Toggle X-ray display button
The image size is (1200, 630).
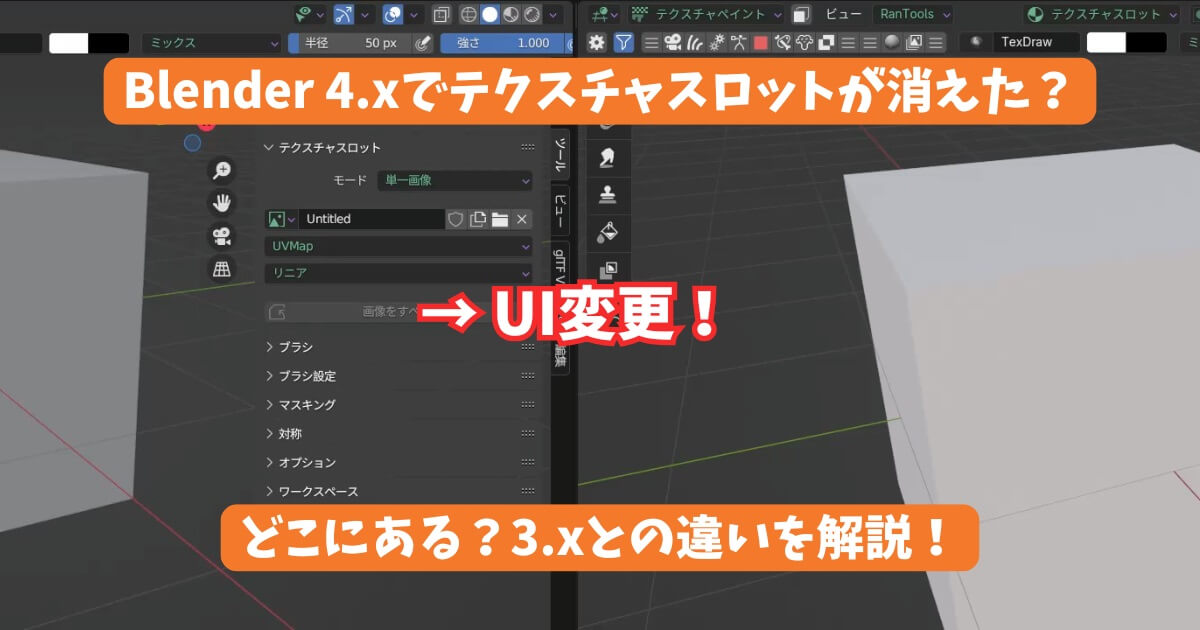point(441,14)
